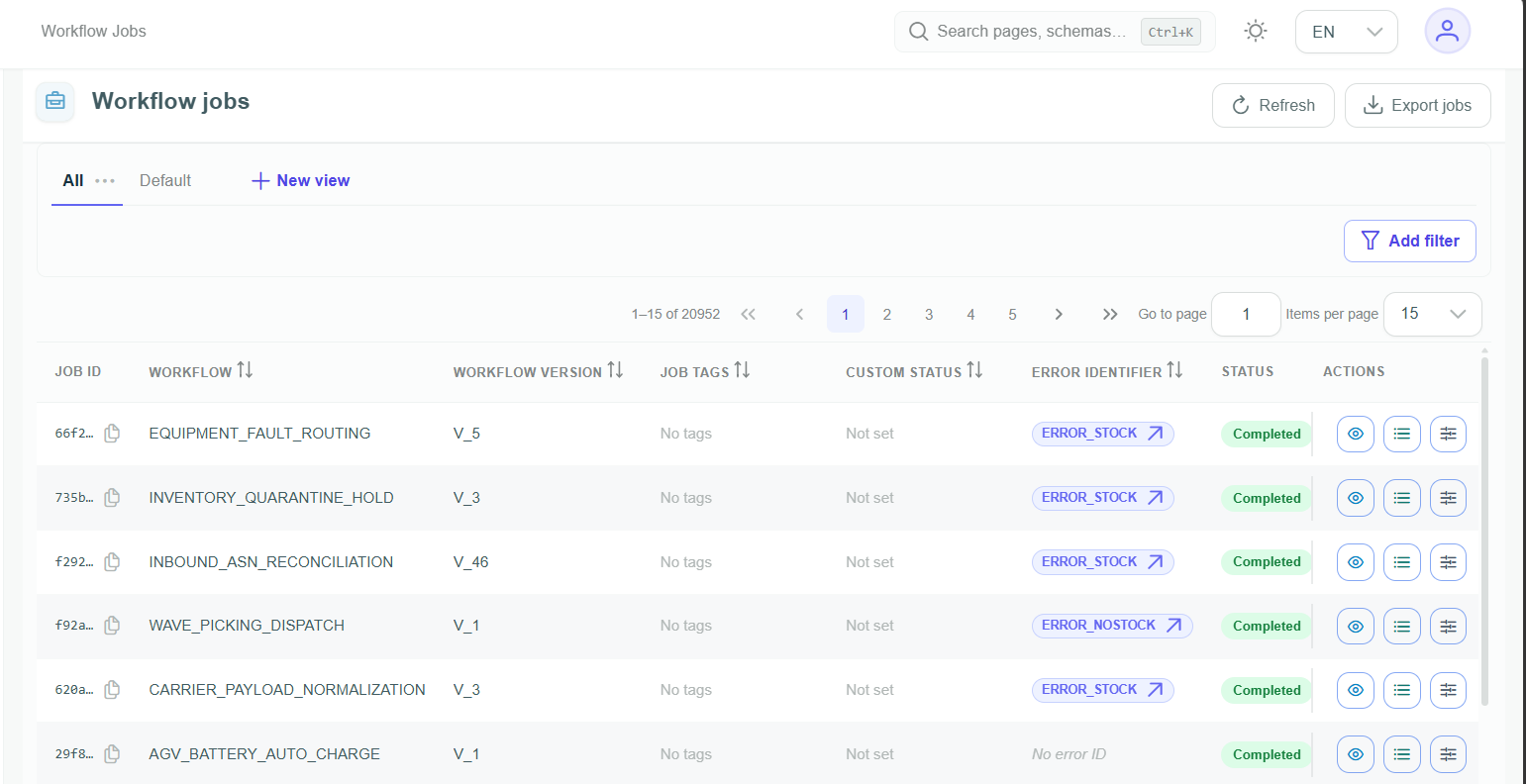This screenshot has height=784, width=1526.
Task: Click the jobs table vertical scrollbar
Action: click(1484, 532)
